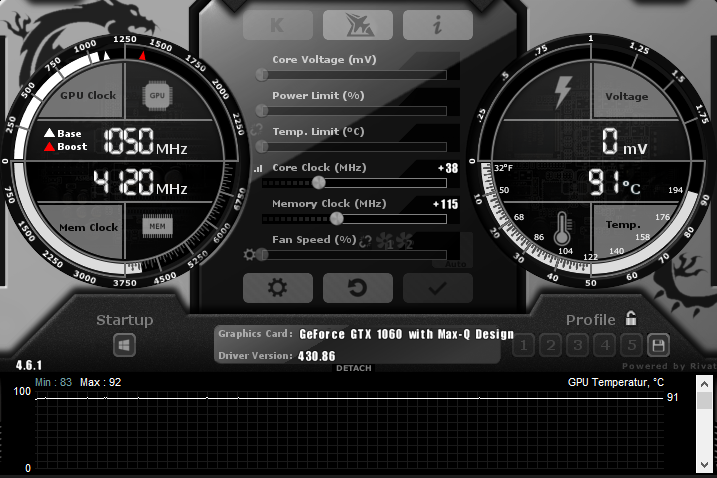
Task: Click the Core Voltage slider handle
Action: pyautogui.click(x=262, y=75)
